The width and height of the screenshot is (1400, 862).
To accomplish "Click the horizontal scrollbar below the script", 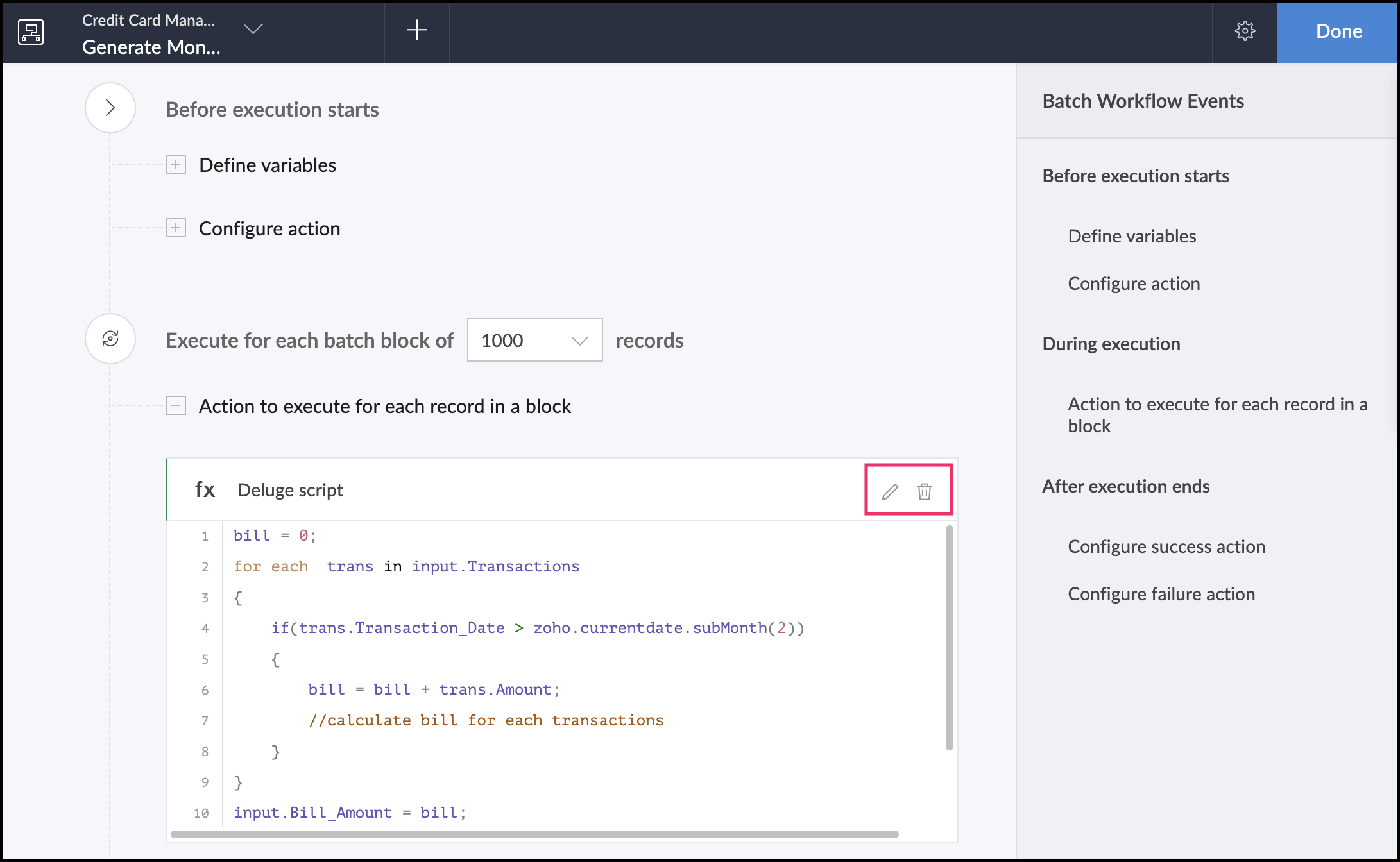I will (x=534, y=834).
